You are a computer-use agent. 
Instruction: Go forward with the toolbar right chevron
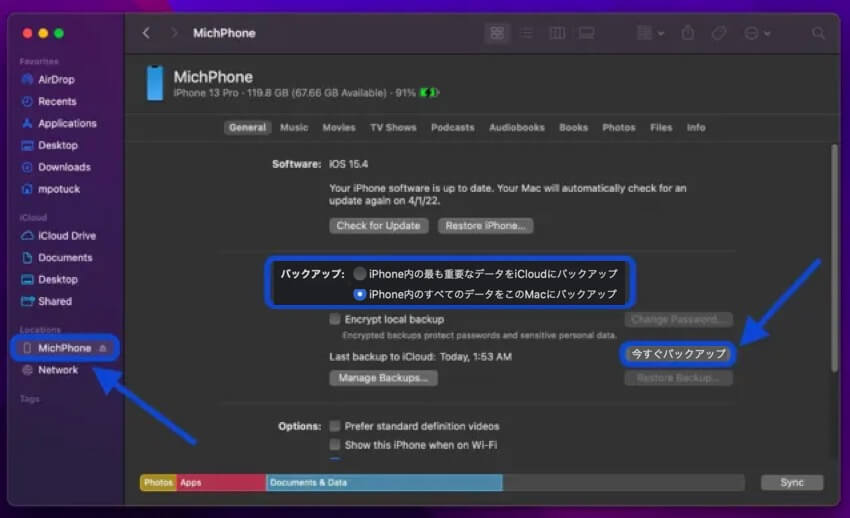(174, 33)
